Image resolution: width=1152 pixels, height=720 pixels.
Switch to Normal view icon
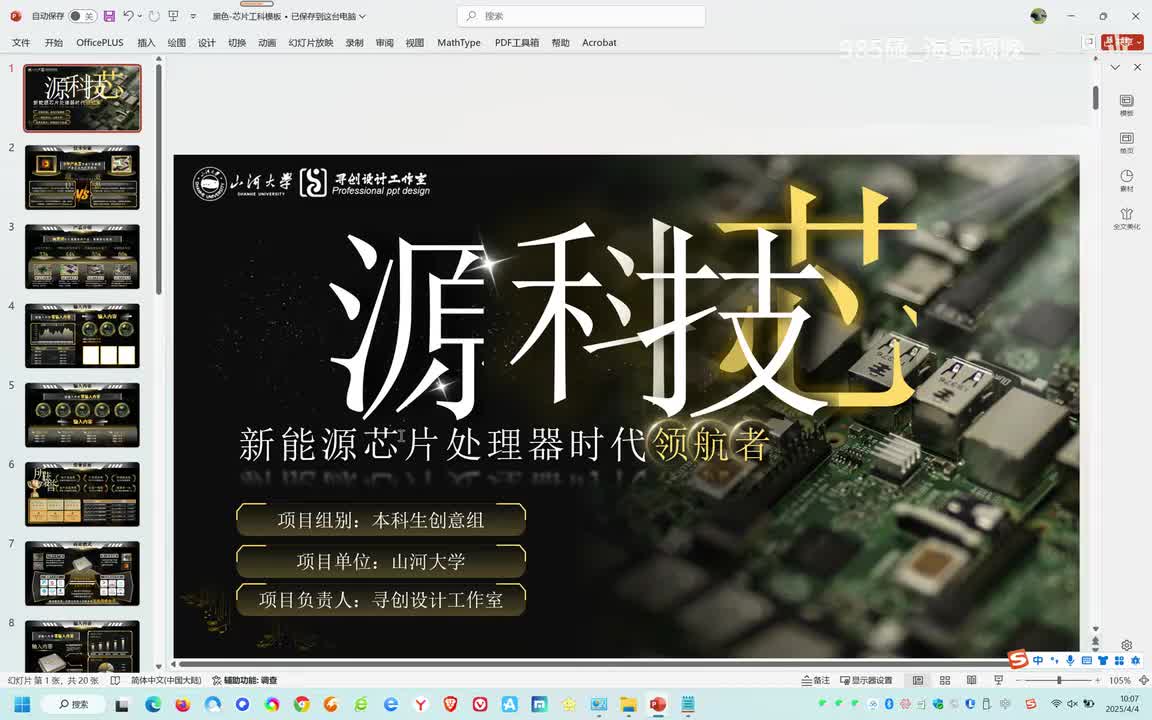[x=918, y=680]
